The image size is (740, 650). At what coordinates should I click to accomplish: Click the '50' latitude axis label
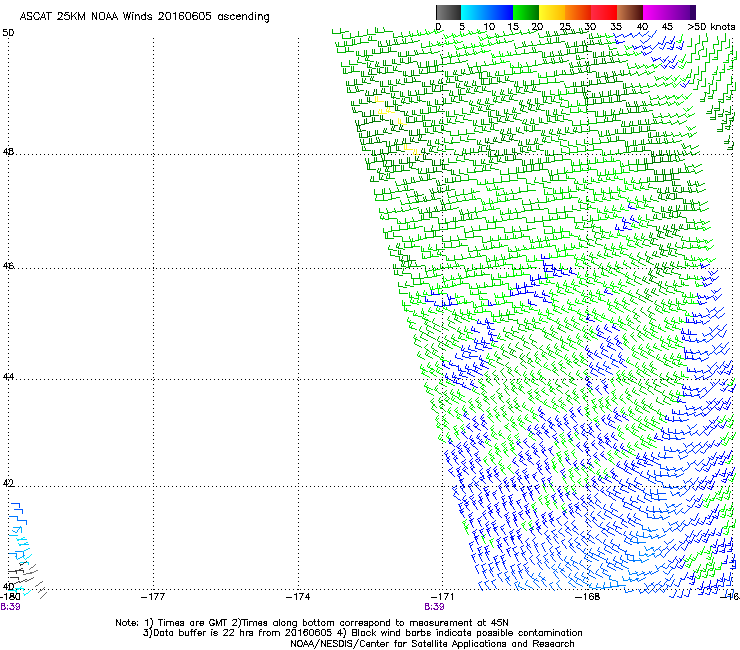8,33
